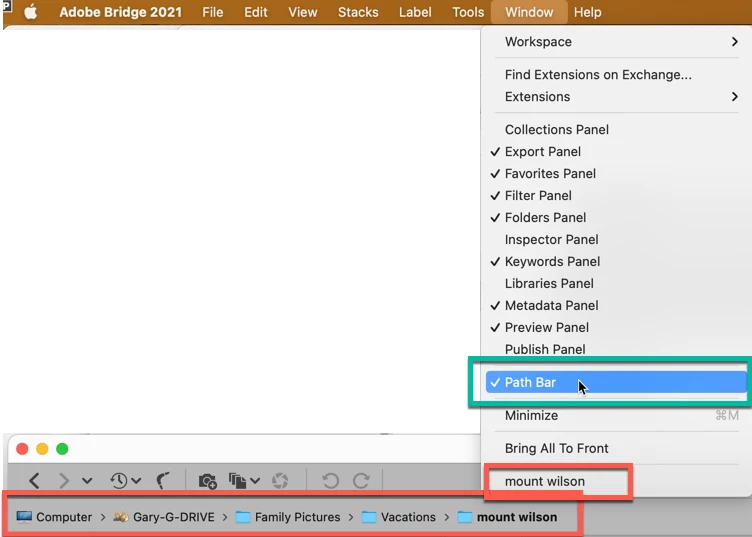
Task: Expand chevron after Vacations in path
Action: pos(447,517)
